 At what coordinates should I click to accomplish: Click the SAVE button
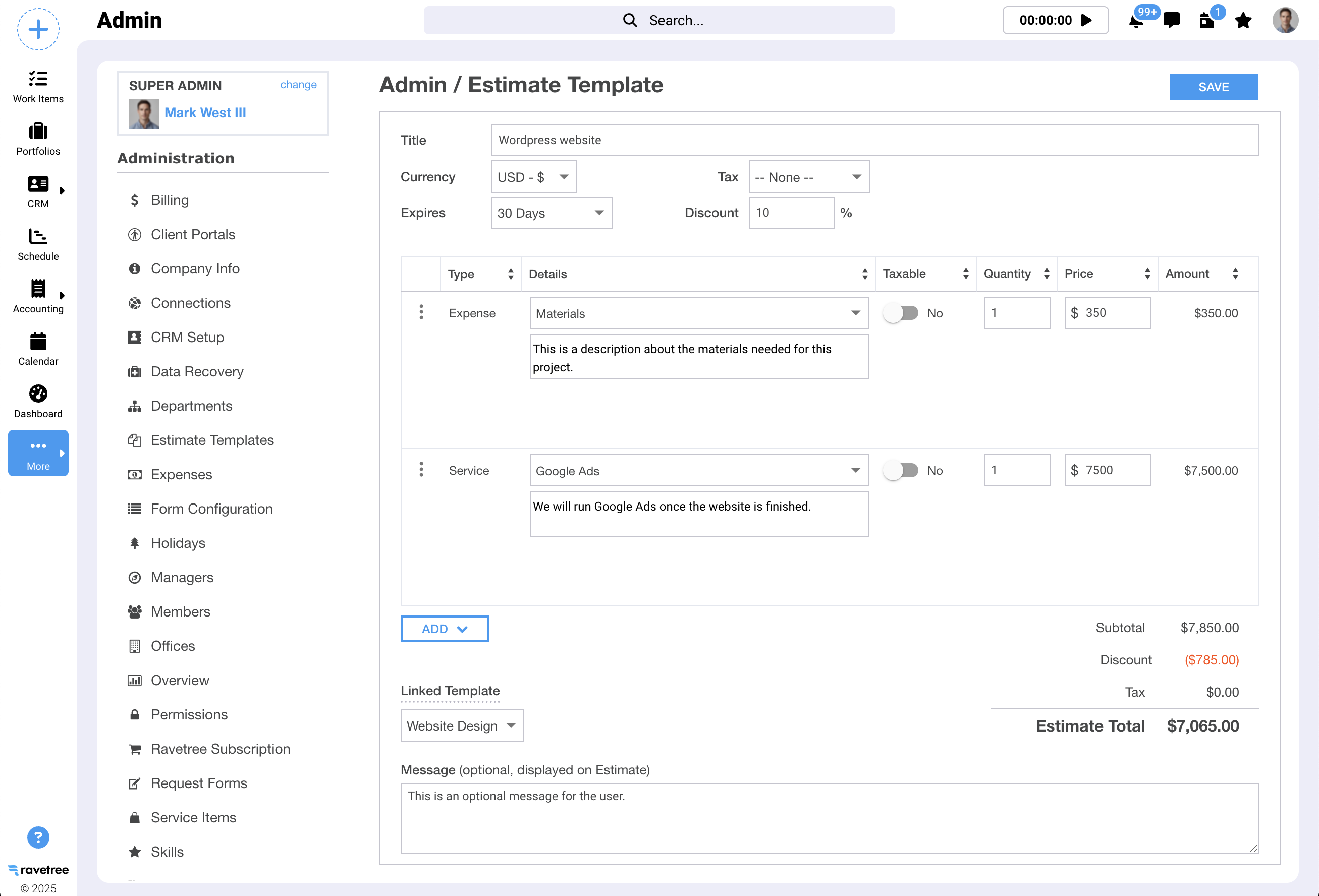1213,87
